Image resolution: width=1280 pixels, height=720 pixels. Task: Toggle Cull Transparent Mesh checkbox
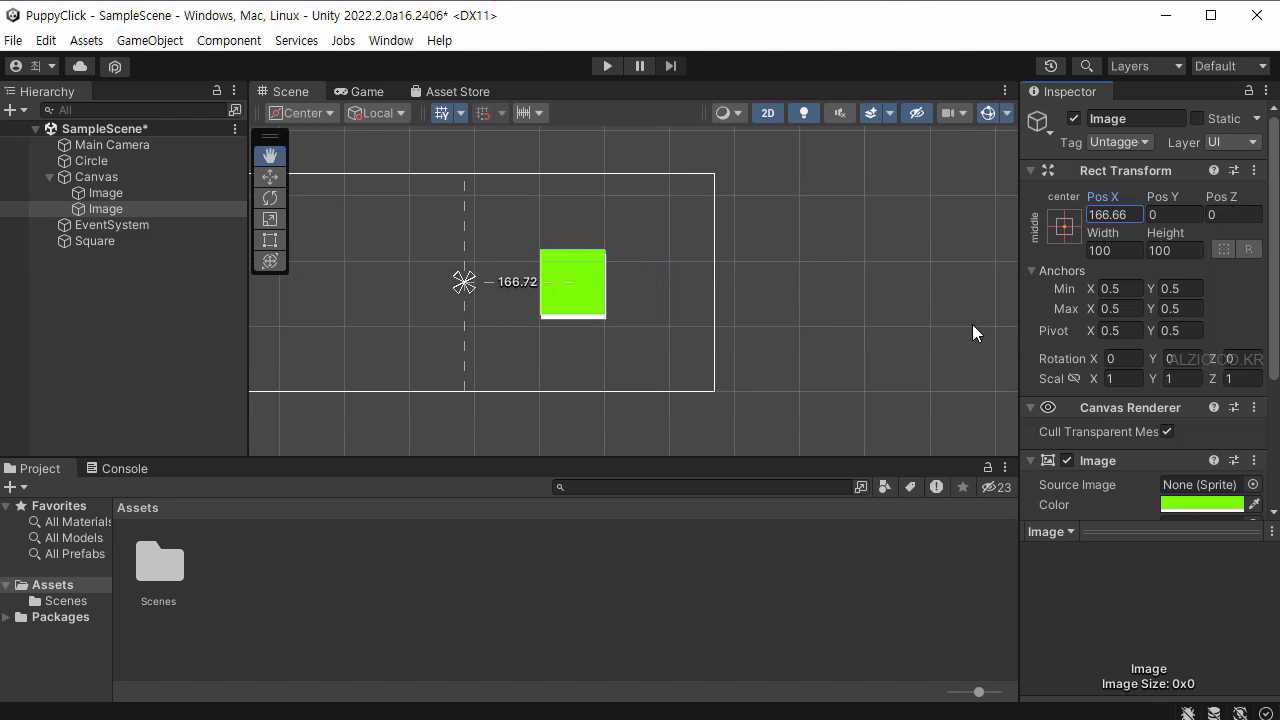pyautogui.click(x=1167, y=432)
